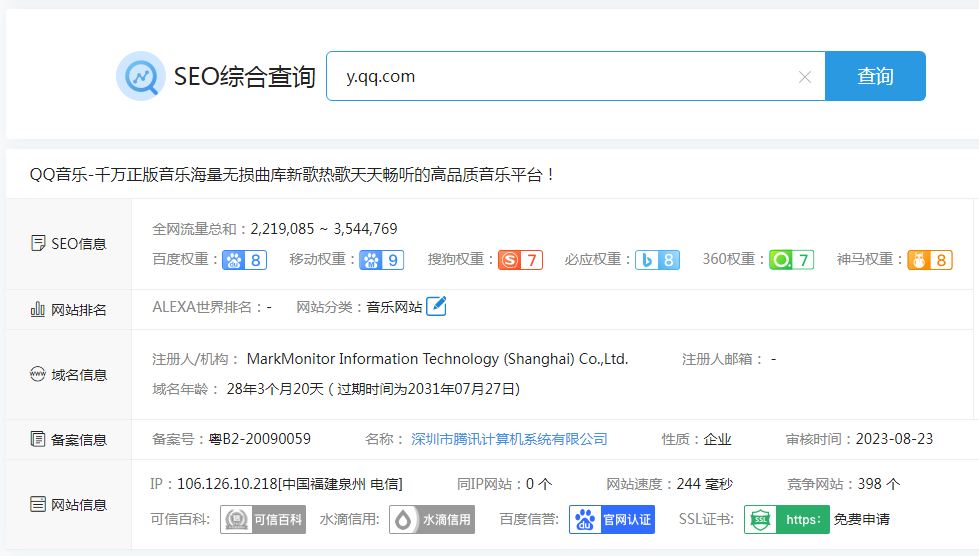This screenshot has height=556, width=979.
Task: Click the 备案信息 row label
Action: pos(79,439)
